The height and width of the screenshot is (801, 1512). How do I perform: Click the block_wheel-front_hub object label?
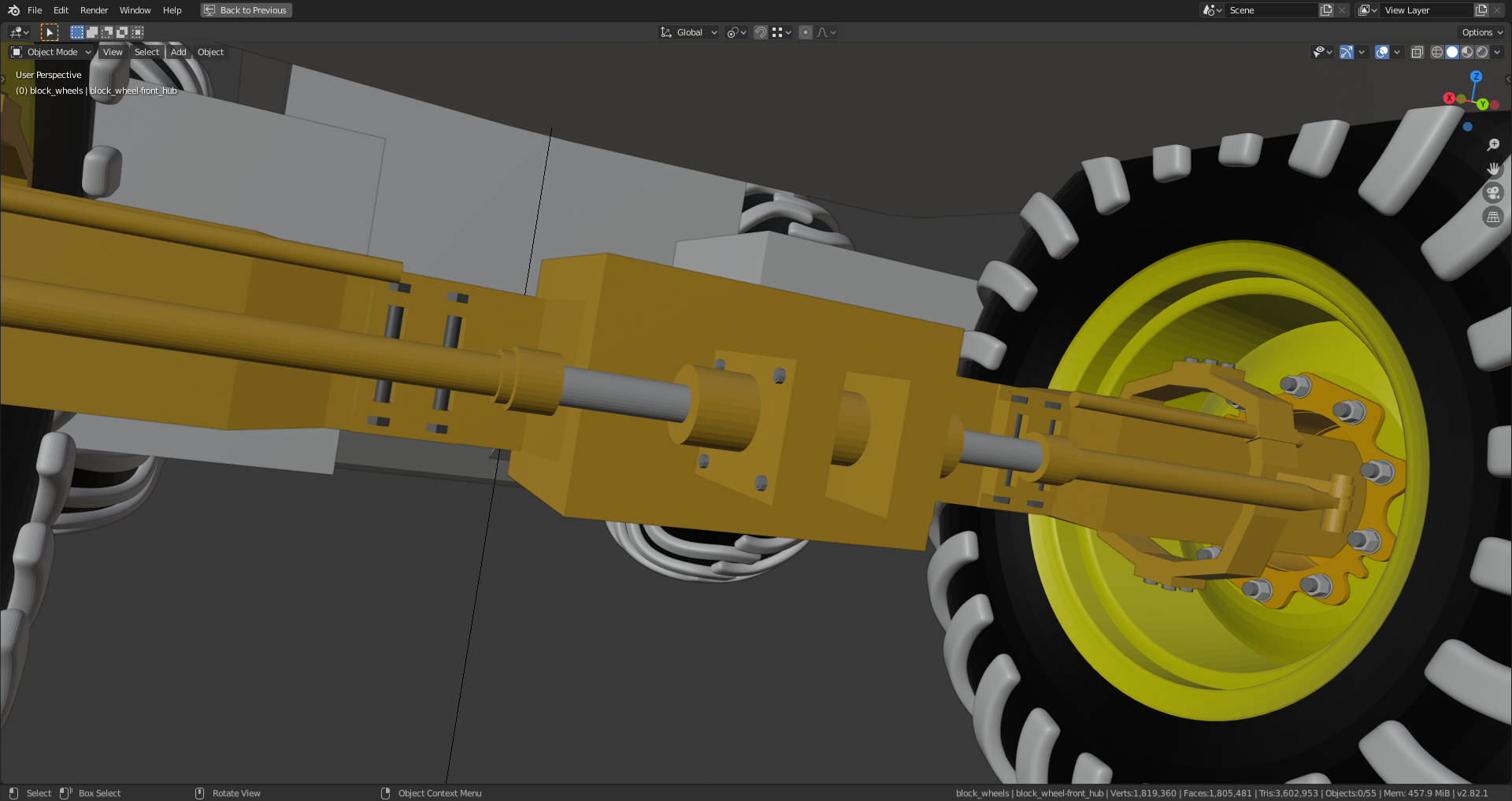[133, 91]
